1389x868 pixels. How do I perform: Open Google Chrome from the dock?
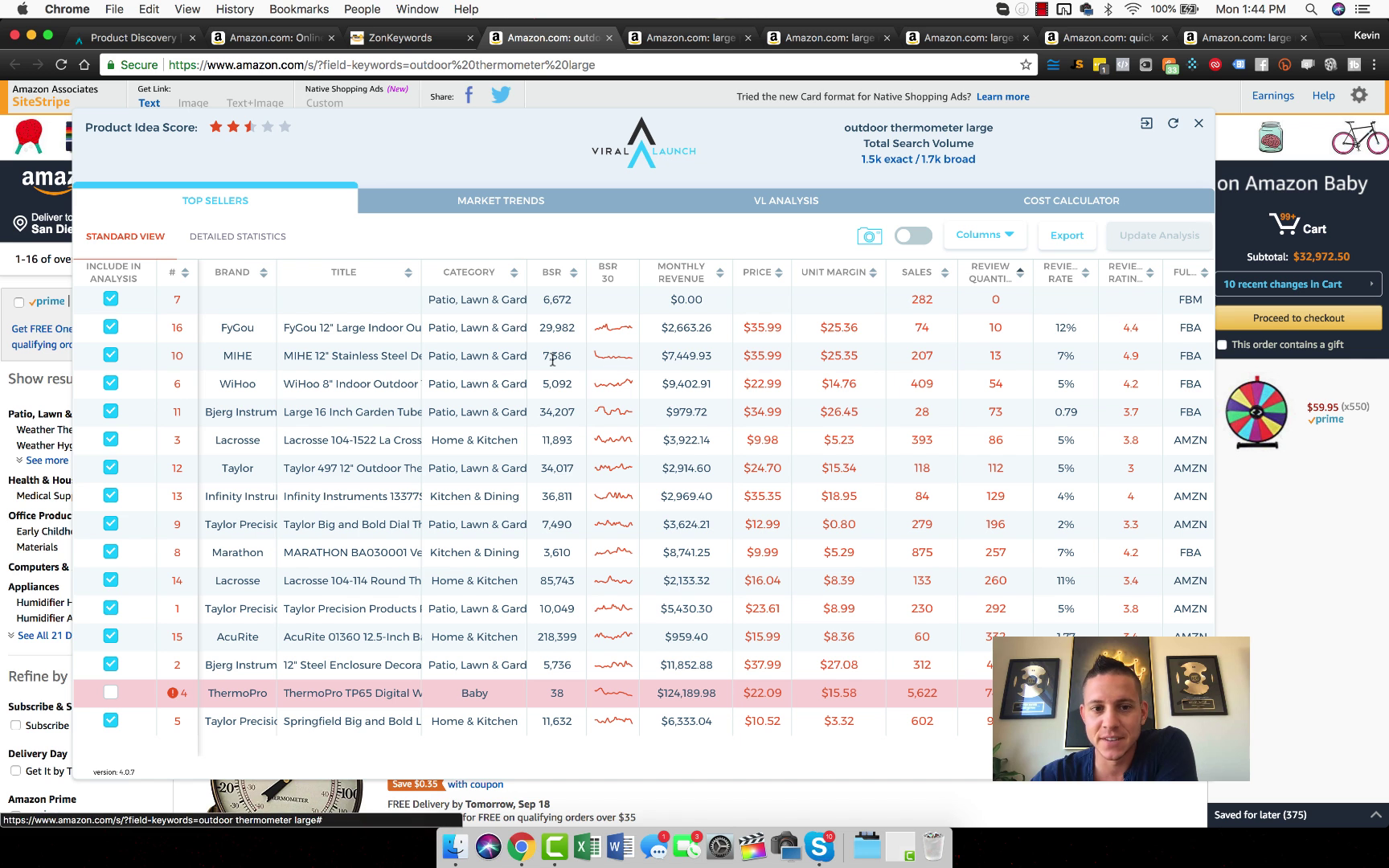point(522,847)
